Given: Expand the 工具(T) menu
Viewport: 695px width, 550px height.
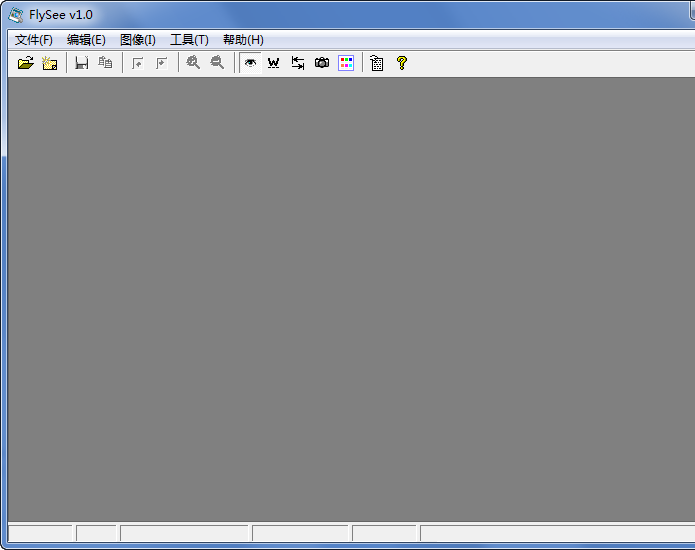Looking at the screenshot, I should click(x=189, y=40).
